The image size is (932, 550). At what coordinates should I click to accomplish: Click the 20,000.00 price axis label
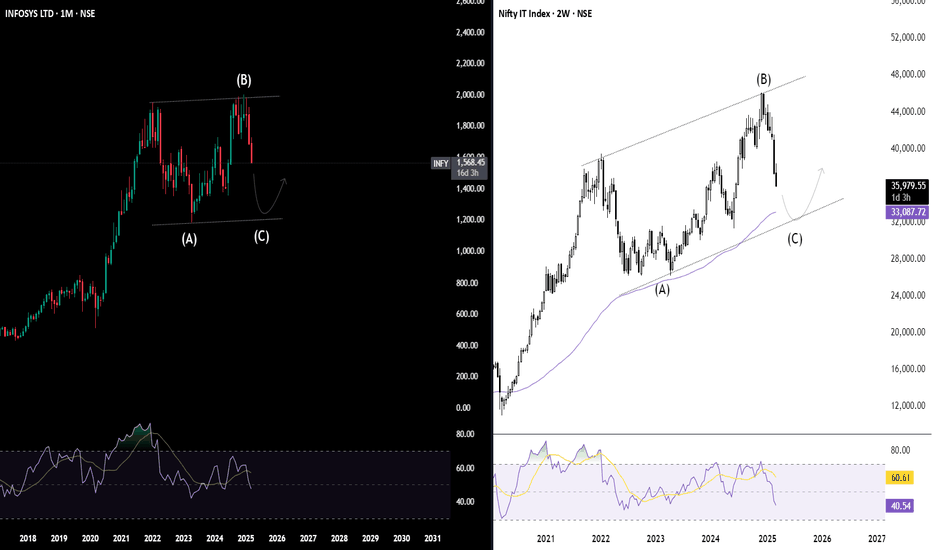coord(908,332)
